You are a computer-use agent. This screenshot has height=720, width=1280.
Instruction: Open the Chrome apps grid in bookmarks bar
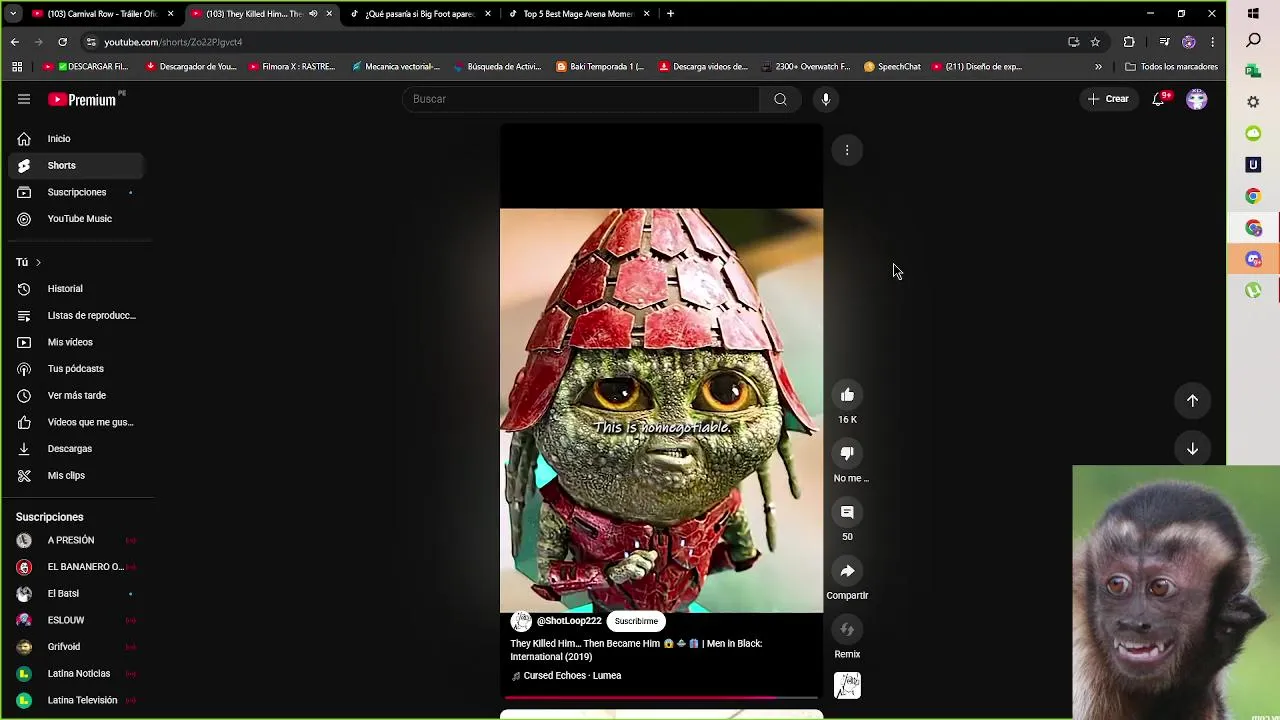(17, 67)
